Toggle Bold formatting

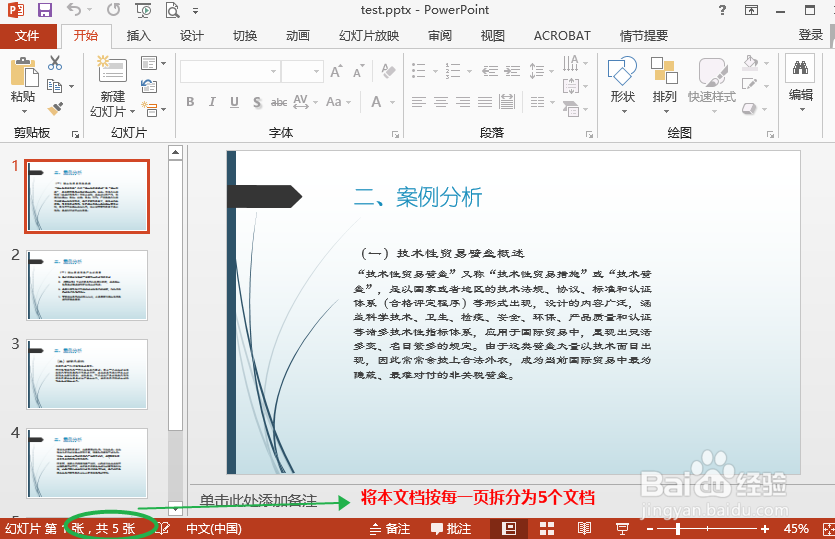click(x=190, y=102)
